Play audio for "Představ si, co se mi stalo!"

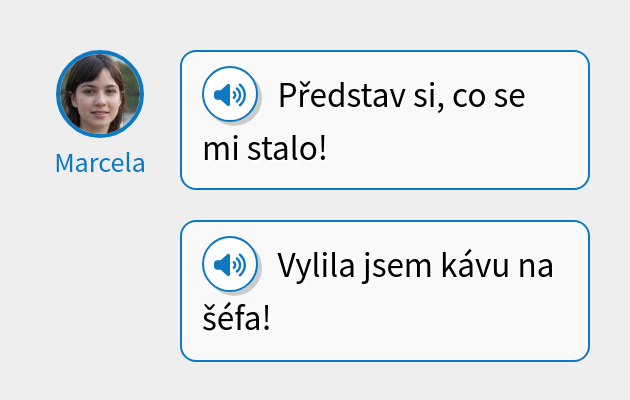click(230, 94)
